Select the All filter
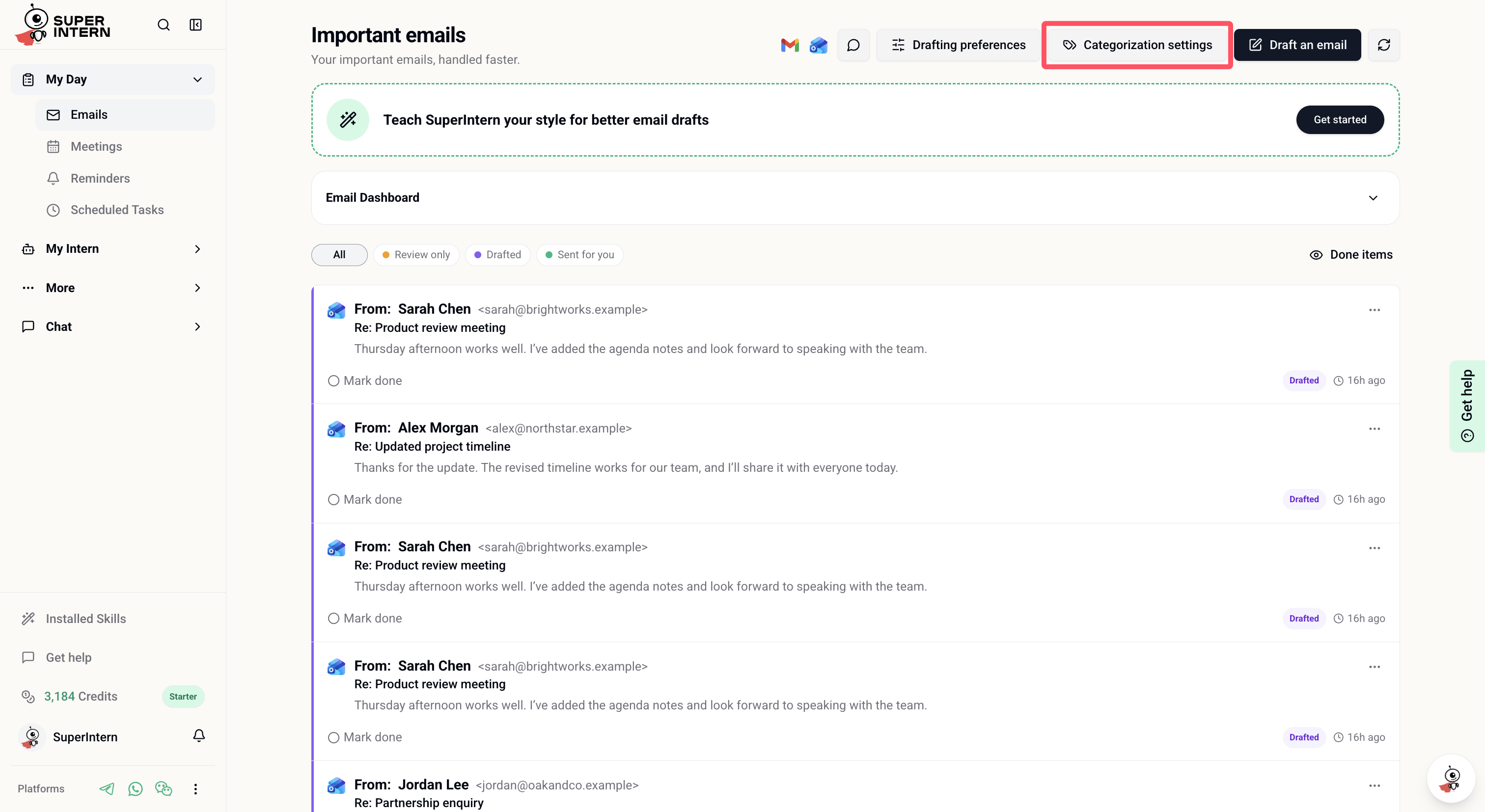Viewport: 1485px width, 812px height. (x=339, y=255)
